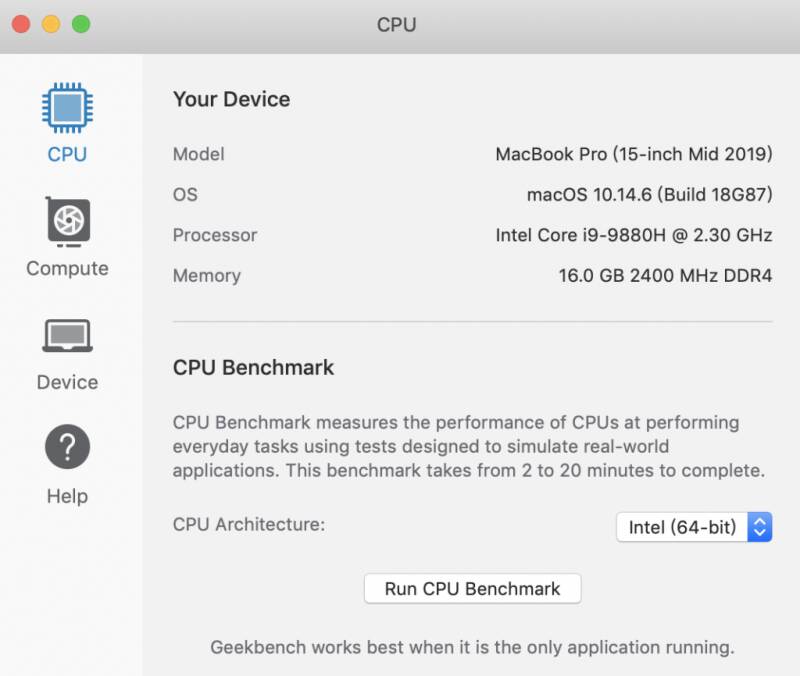This screenshot has height=676, width=800.
Task: Expand the CPU Architecture dropdown arrows
Action: (x=760, y=527)
